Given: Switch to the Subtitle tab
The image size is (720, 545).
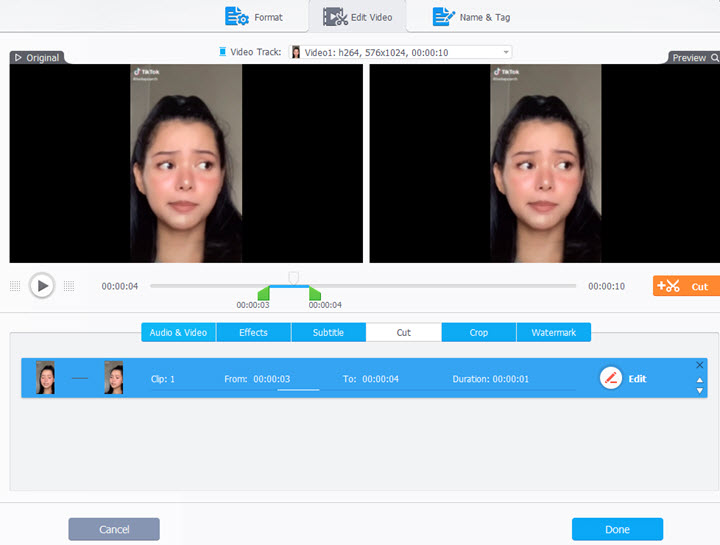Looking at the screenshot, I should tap(328, 332).
